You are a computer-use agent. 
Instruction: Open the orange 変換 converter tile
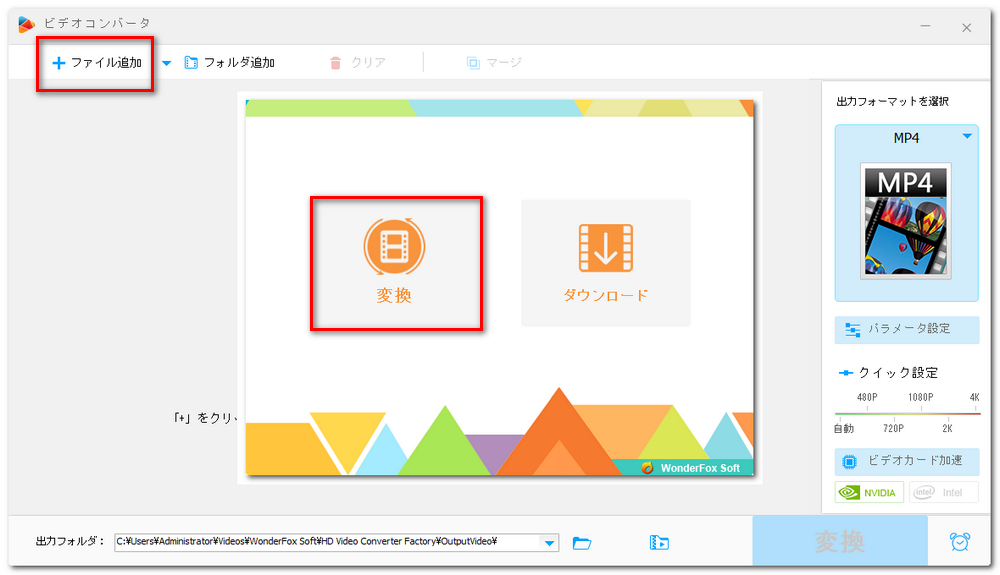tap(395, 263)
